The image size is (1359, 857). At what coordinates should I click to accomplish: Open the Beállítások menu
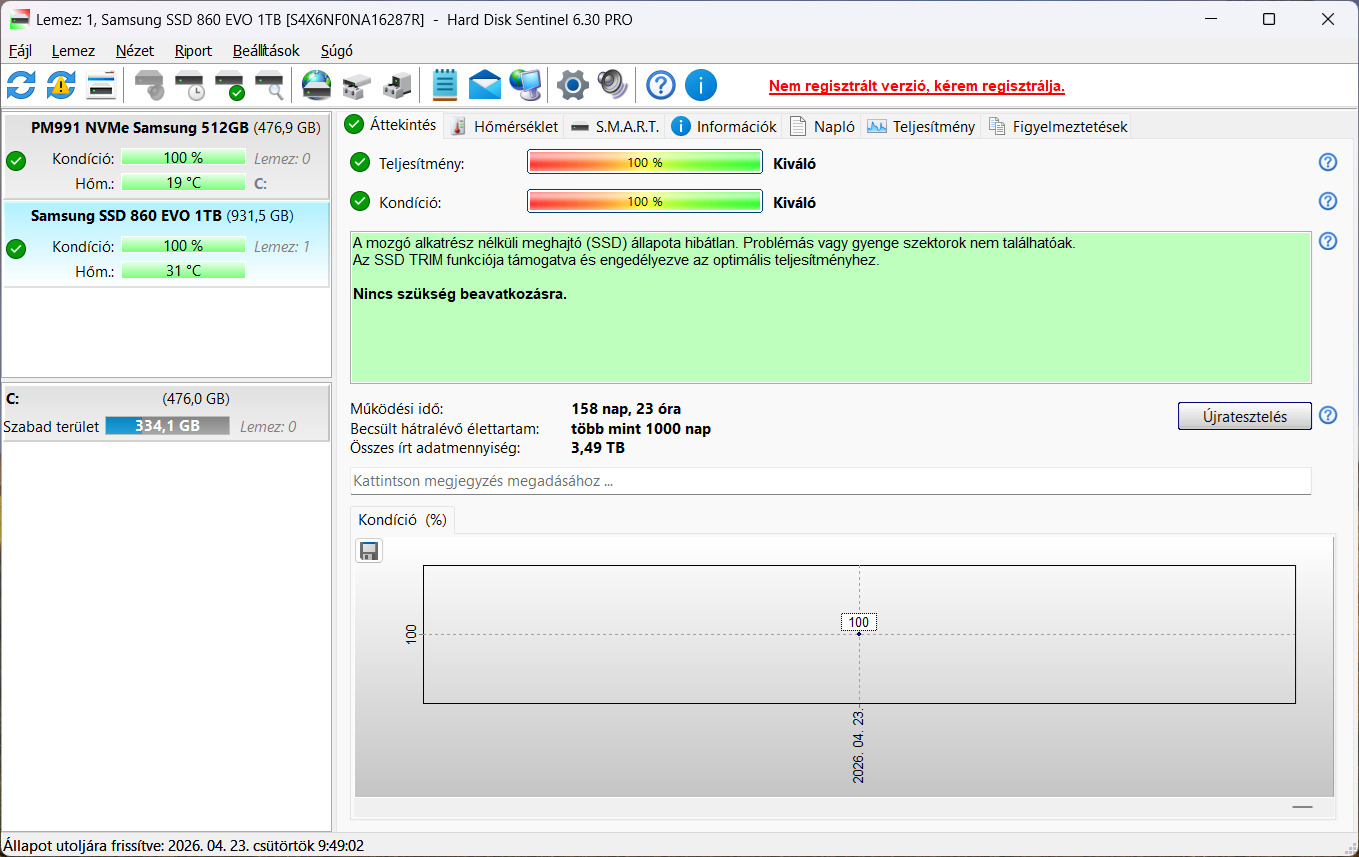(266, 51)
